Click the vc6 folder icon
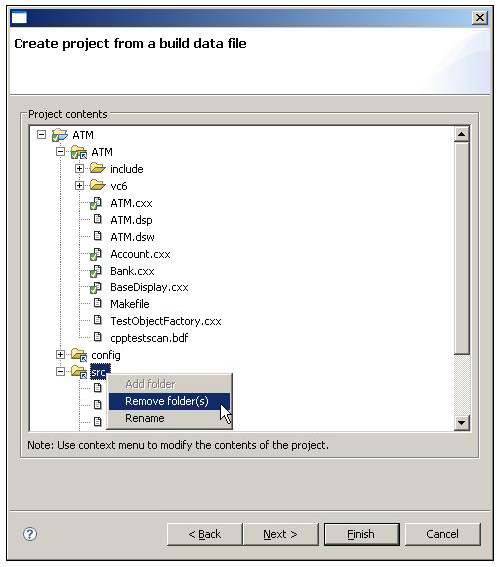This screenshot has width=497, height=567. tap(98, 185)
